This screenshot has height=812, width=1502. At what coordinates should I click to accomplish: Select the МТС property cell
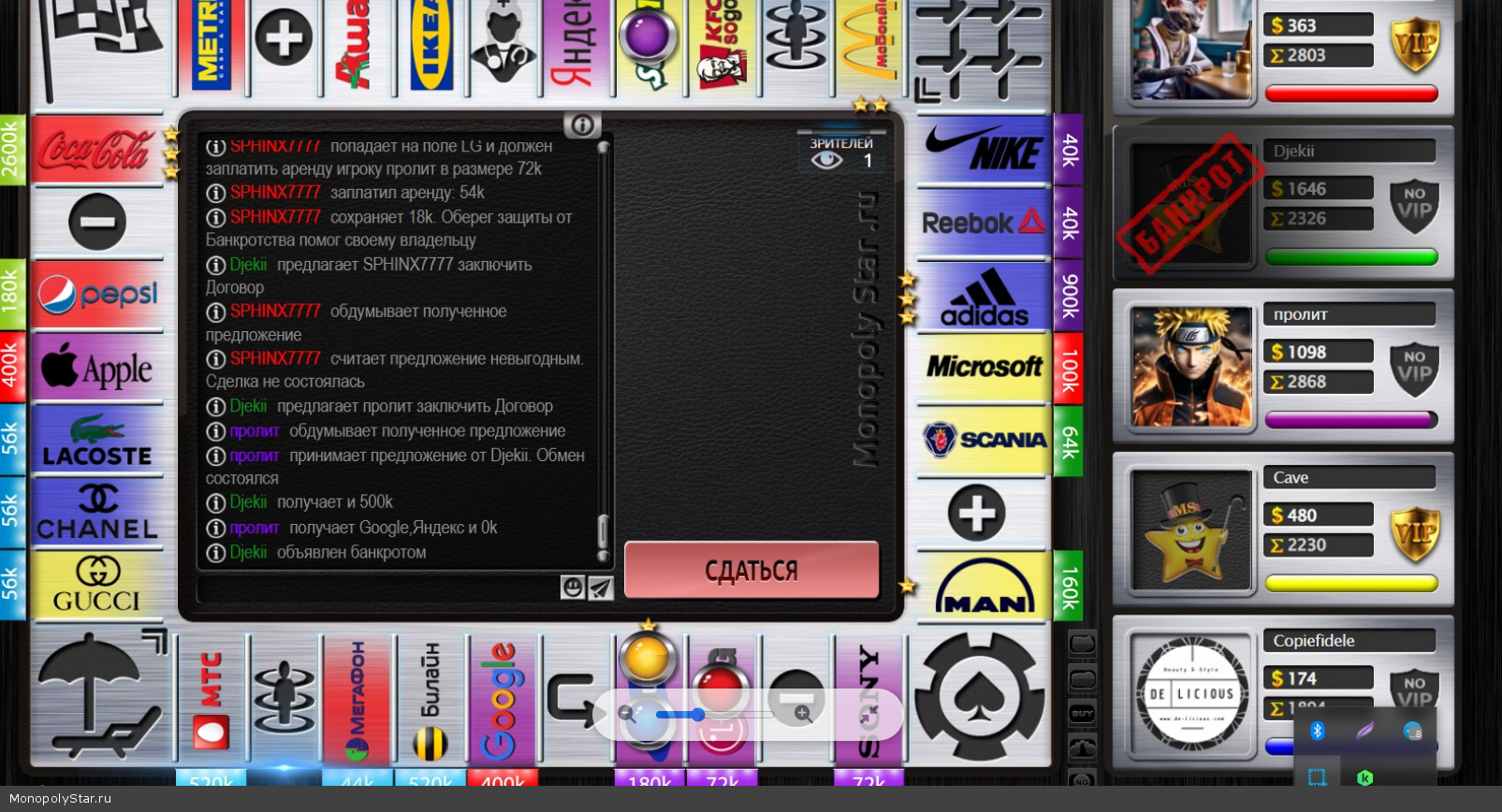tap(211, 700)
